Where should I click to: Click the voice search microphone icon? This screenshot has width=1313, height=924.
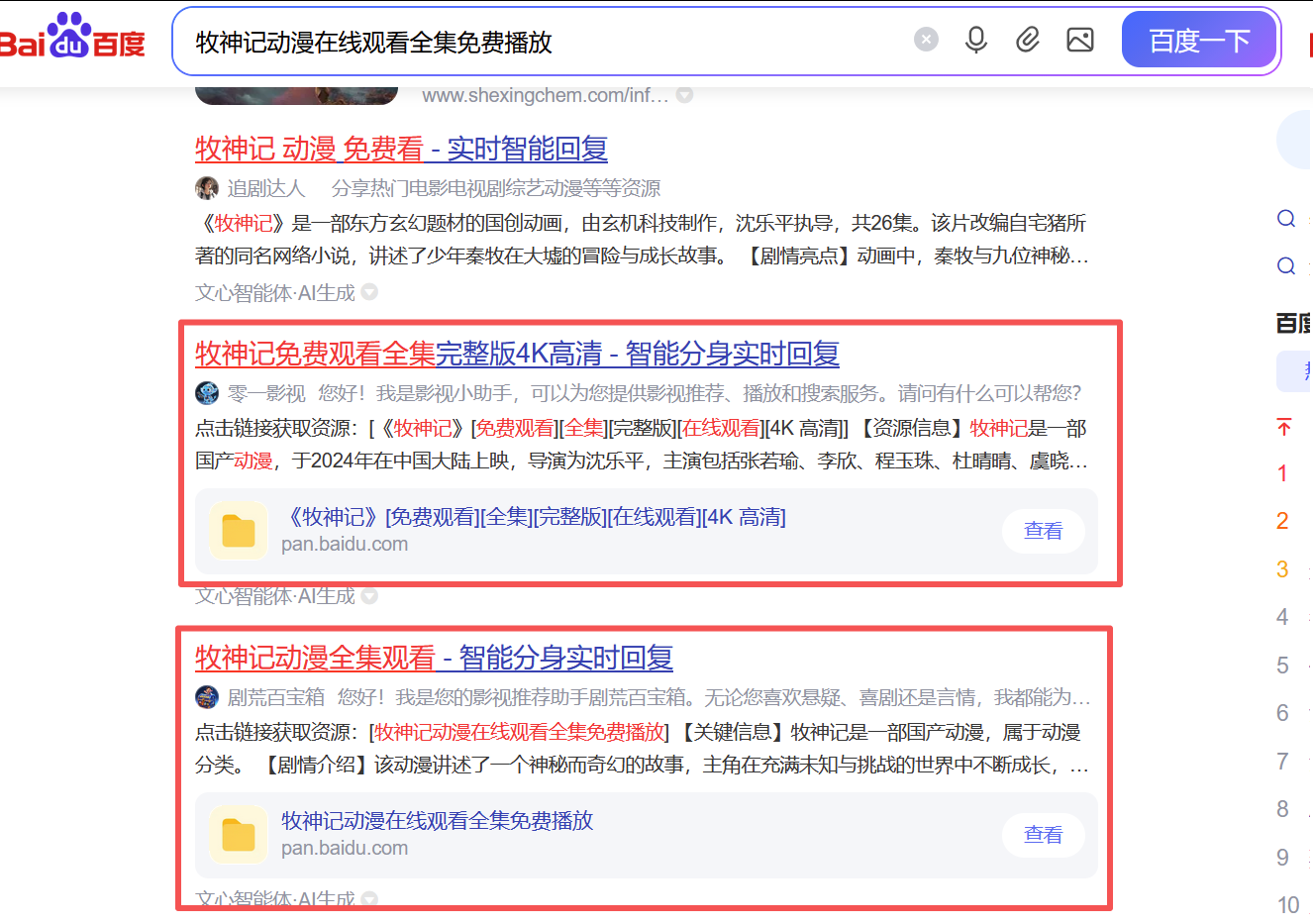[975, 39]
